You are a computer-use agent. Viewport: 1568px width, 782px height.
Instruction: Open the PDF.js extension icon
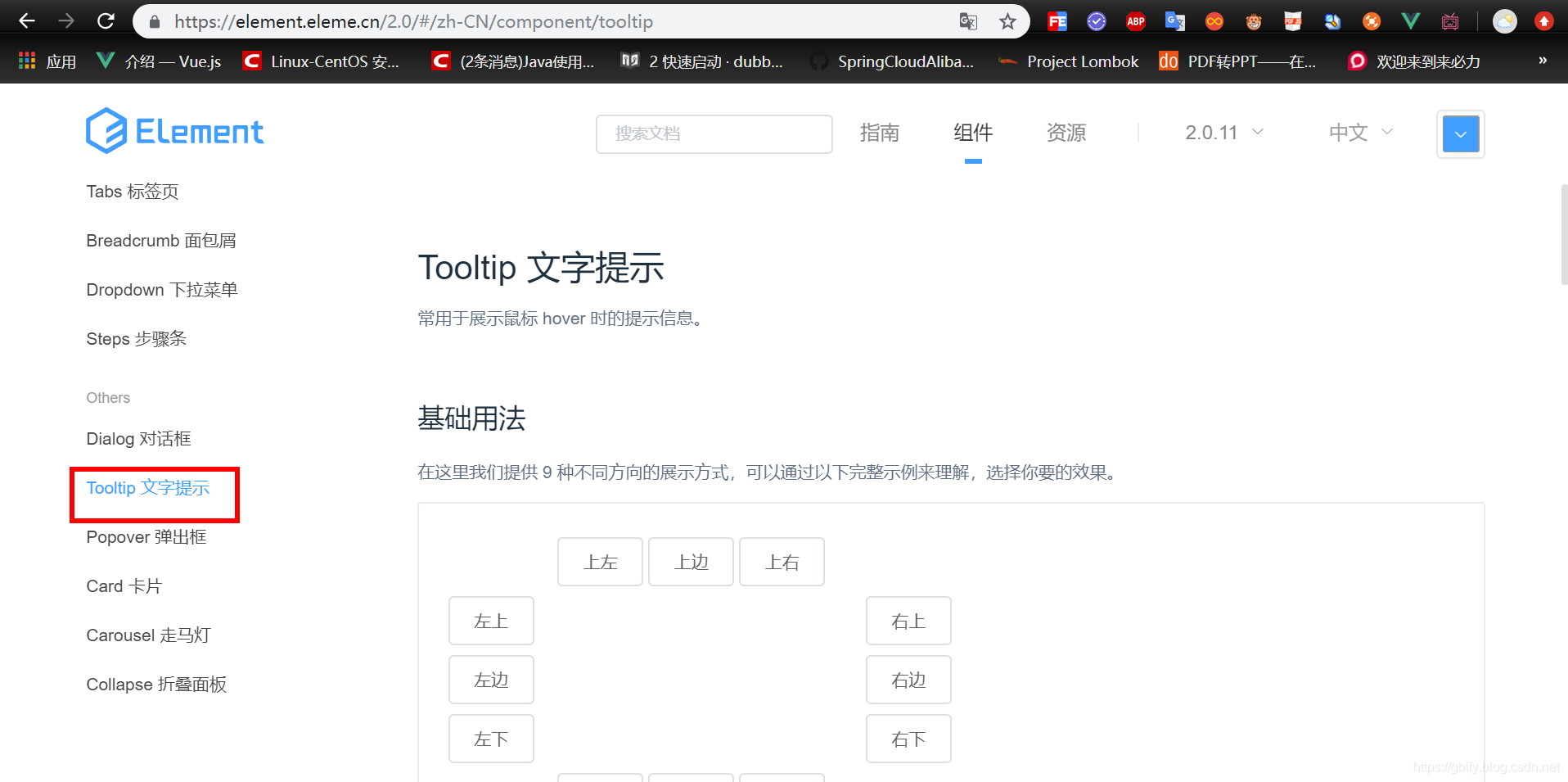click(x=1292, y=21)
